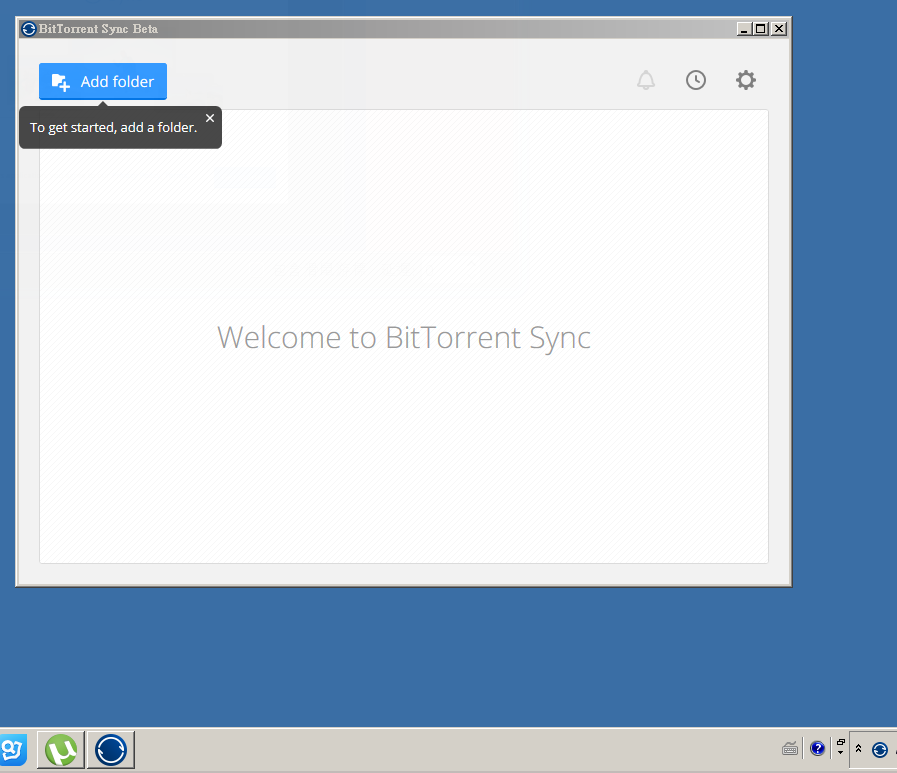Click the Add folder button
897x773 pixels.
(x=103, y=82)
